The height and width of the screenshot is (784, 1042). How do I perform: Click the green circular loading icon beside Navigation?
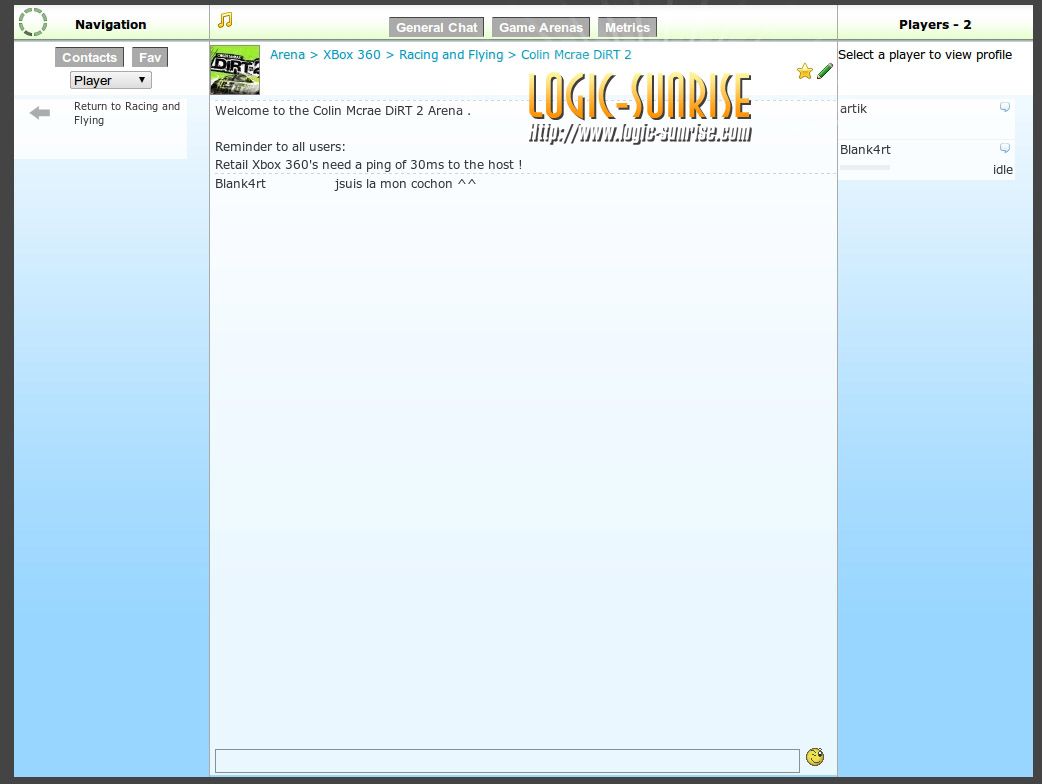(x=33, y=22)
